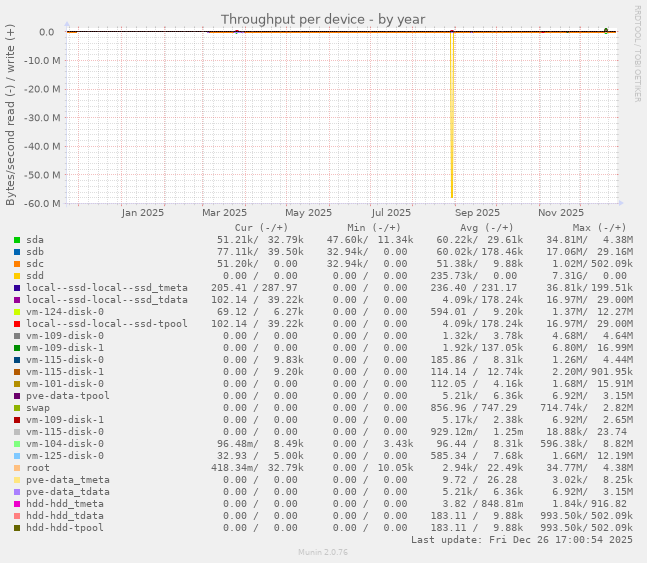The height and width of the screenshot is (563, 647).
Task: Click pale yellow swatch for pve-data_tmeta
Action: click(17, 480)
